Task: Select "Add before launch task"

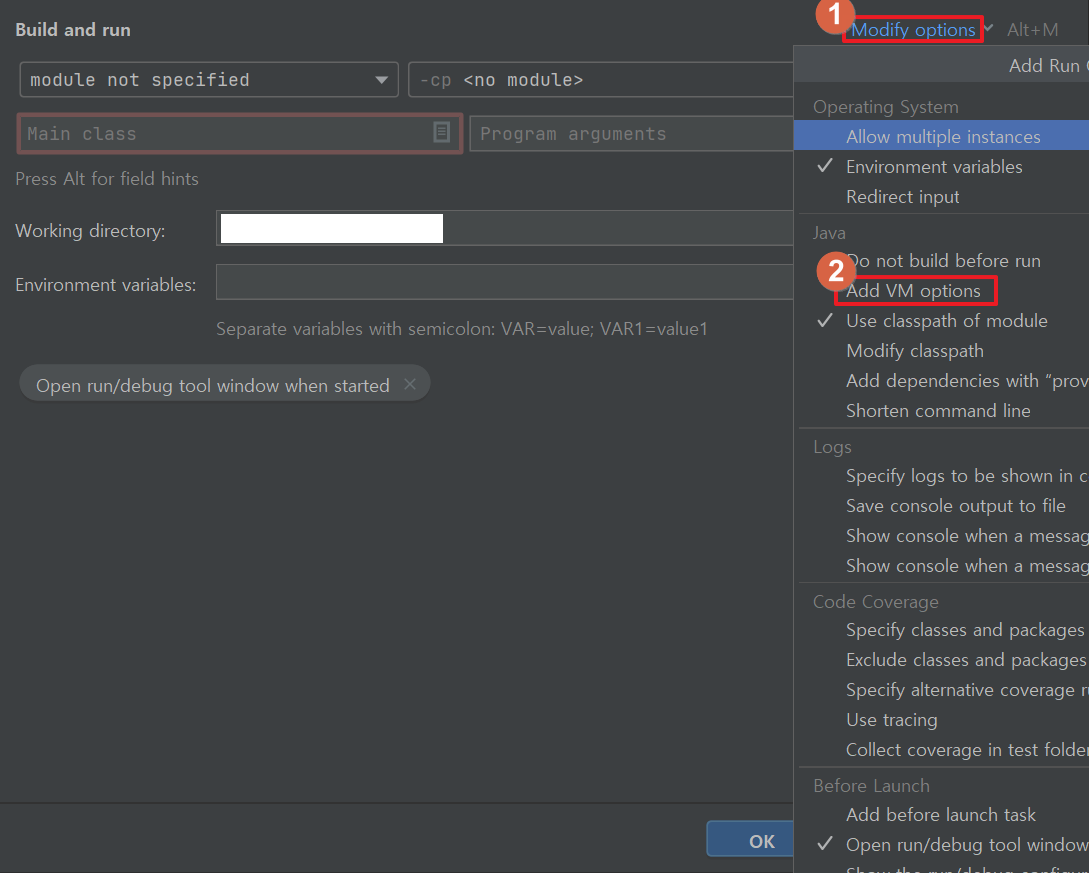Action: click(x=940, y=814)
